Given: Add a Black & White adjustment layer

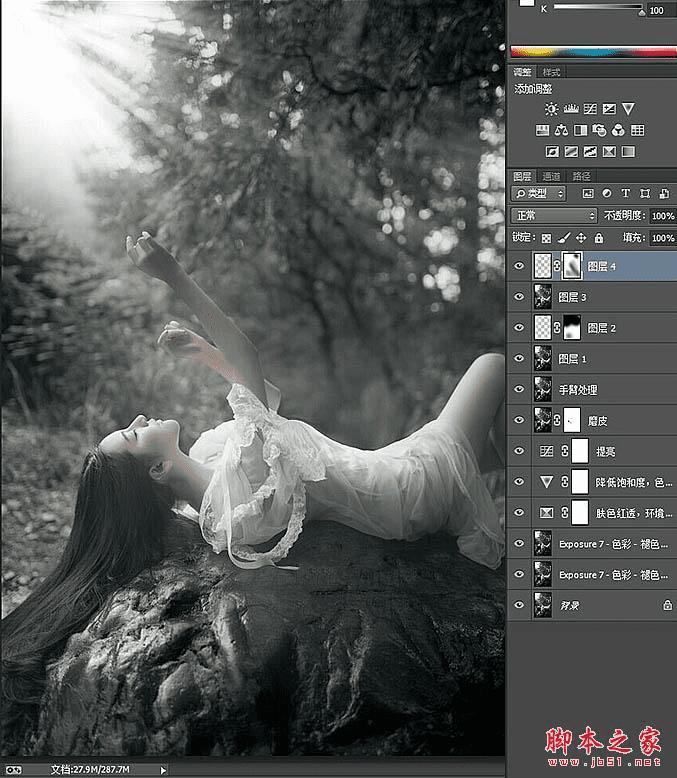Looking at the screenshot, I should pyautogui.click(x=580, y=130).
